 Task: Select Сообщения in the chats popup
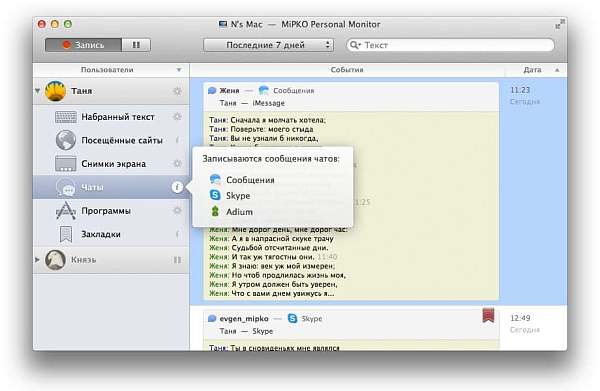250,180
